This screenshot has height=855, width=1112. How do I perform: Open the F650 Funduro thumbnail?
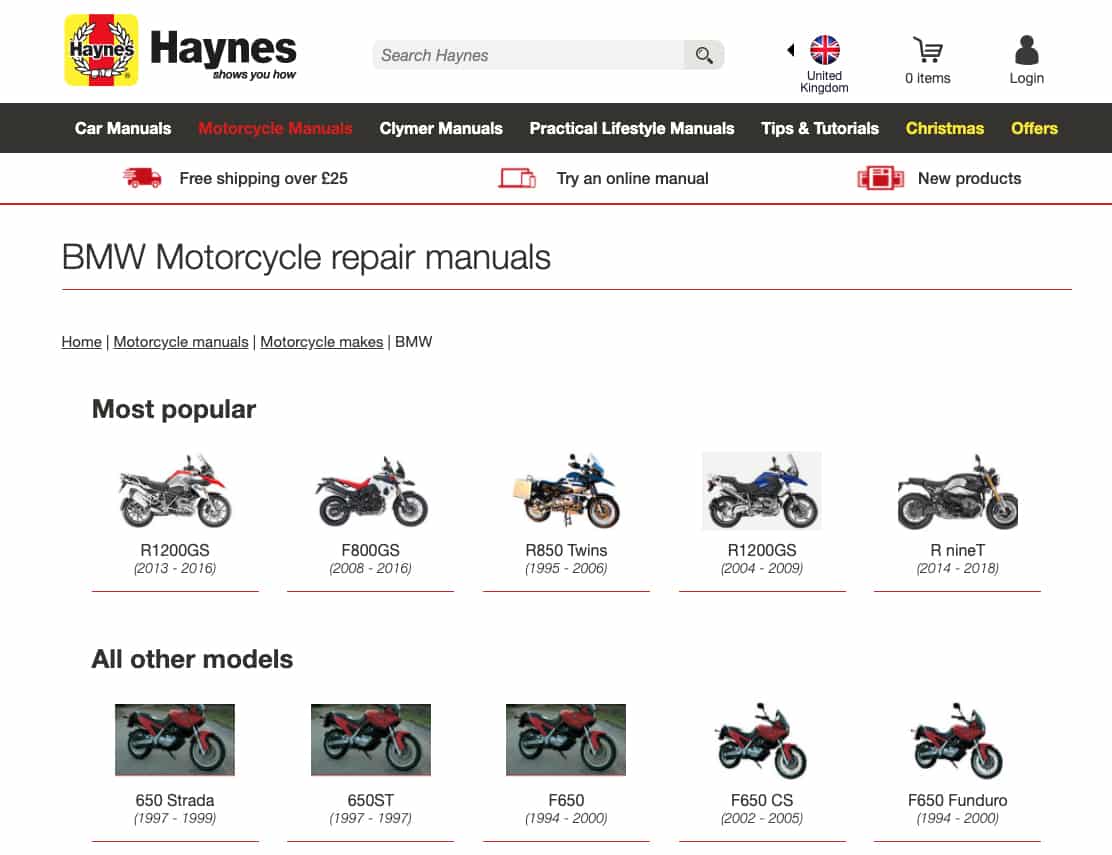(x=957, y=740)
